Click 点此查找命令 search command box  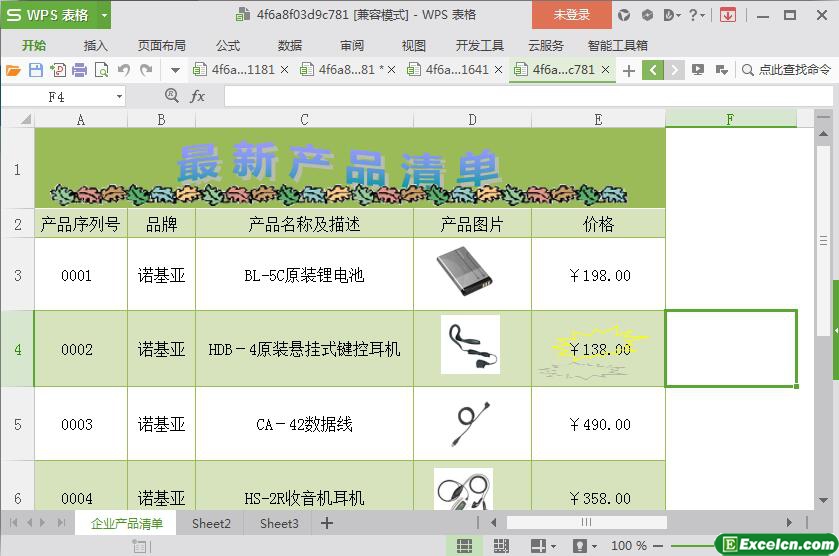click(x=786, y=70)
